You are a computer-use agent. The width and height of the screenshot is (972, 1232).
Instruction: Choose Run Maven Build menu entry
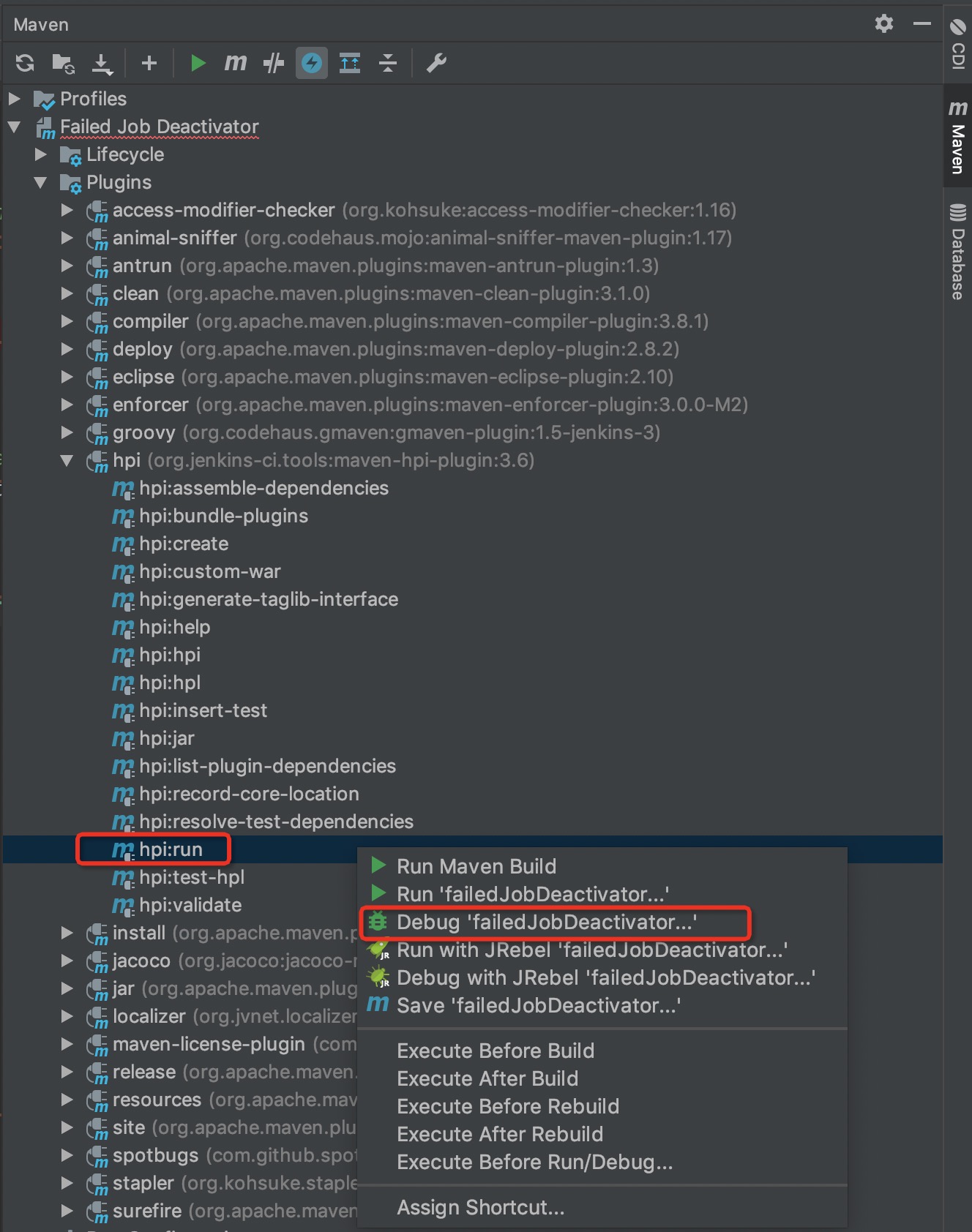point(602,866)
